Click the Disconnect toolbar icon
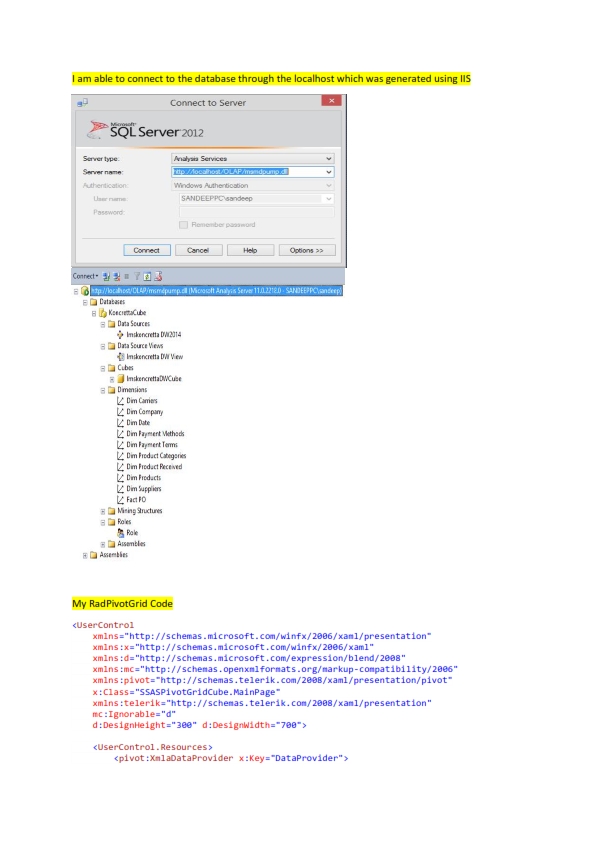Image resolution: width=595 pixels, height=842 pixels. (117, 277)
